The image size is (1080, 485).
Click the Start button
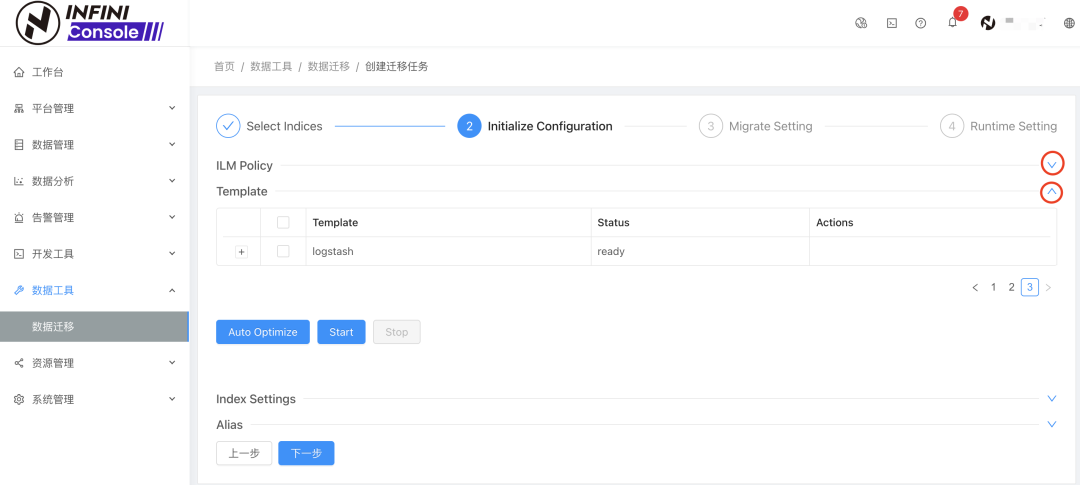(x=341, y=332)
